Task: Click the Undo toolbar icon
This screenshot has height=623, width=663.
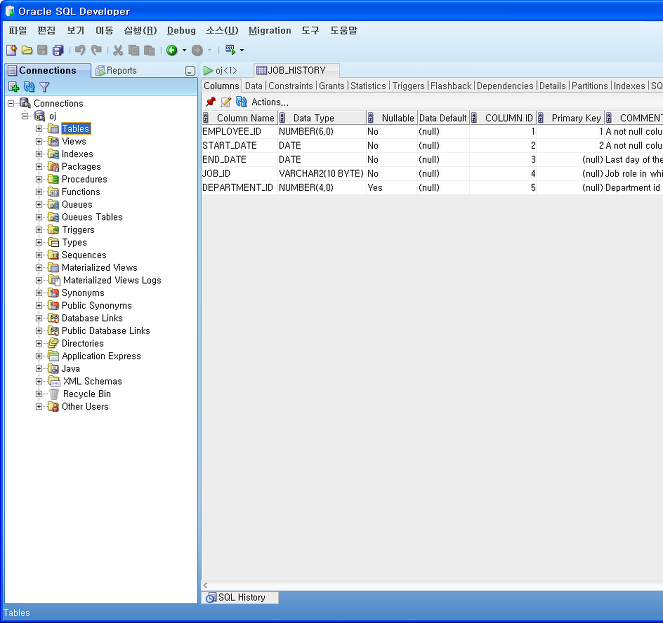Action: point(80,50)
